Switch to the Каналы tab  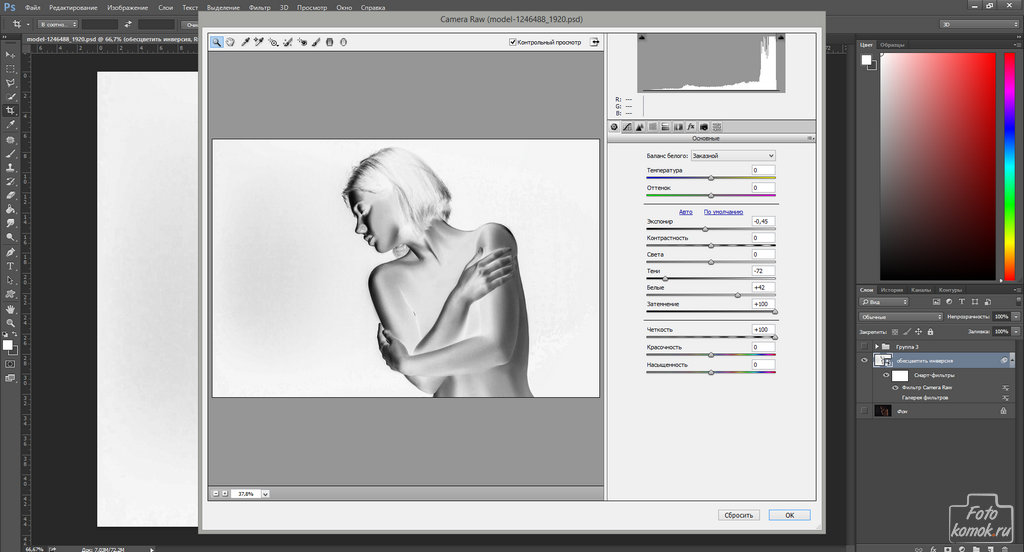pos(922,290)
